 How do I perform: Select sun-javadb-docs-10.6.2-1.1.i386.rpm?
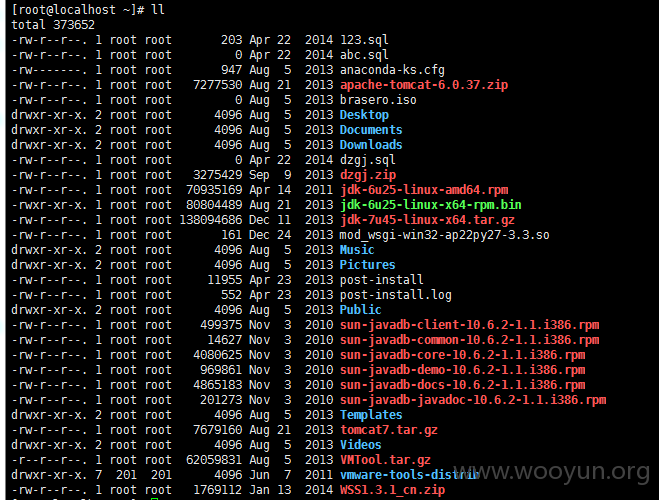[x=462, y=385]
